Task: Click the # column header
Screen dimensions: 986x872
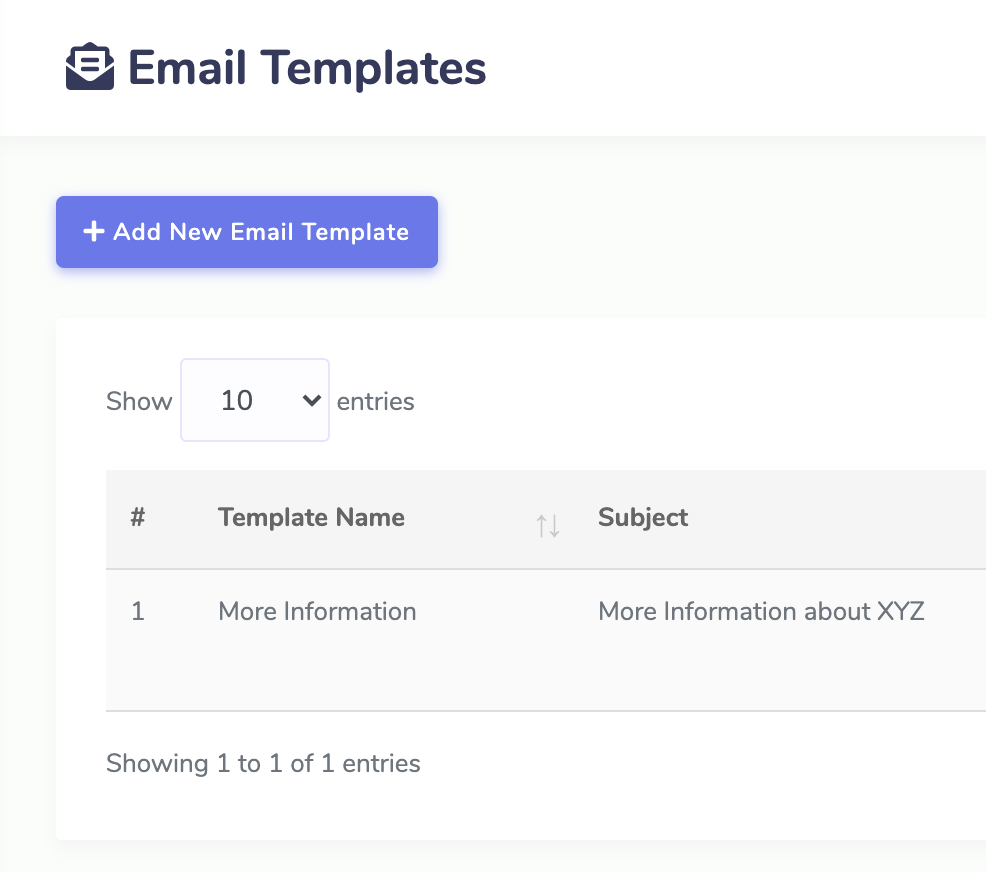Action: tap(138, 517)
